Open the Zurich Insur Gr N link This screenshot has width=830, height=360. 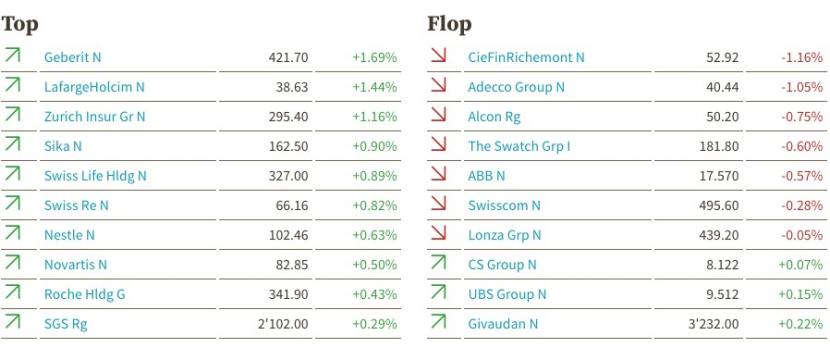pyautogui.click(x=94, y=116)
